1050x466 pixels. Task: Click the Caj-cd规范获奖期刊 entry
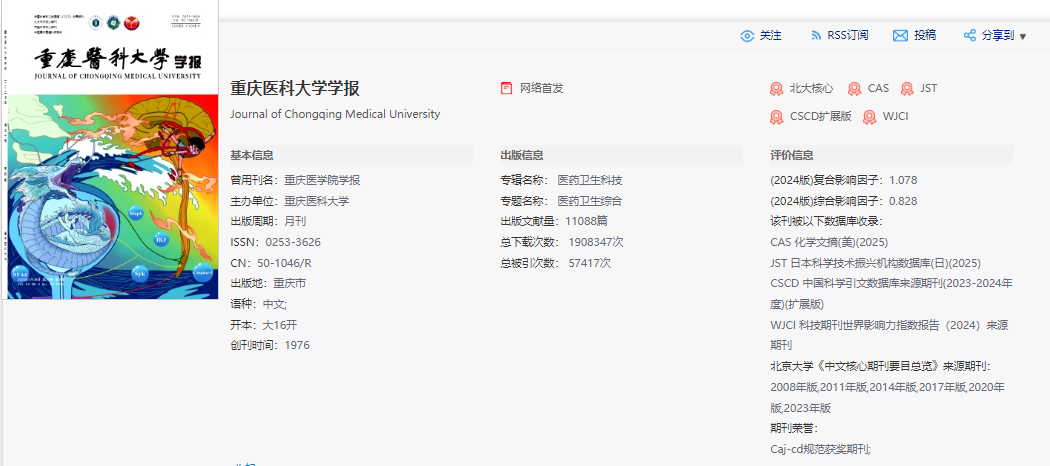pyautogui.click(x=820, y=449)
